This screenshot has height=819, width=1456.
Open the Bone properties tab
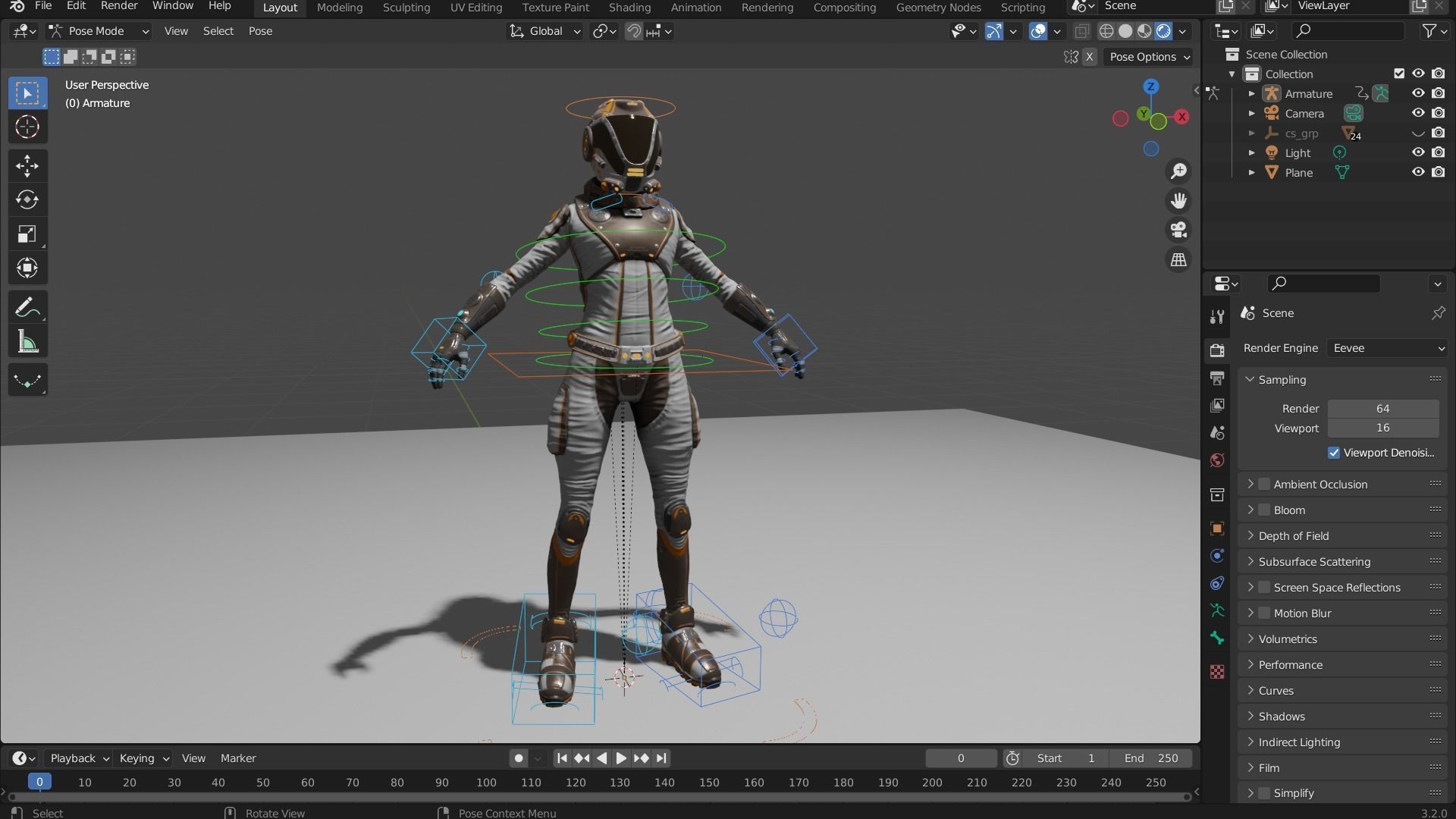1217,639
